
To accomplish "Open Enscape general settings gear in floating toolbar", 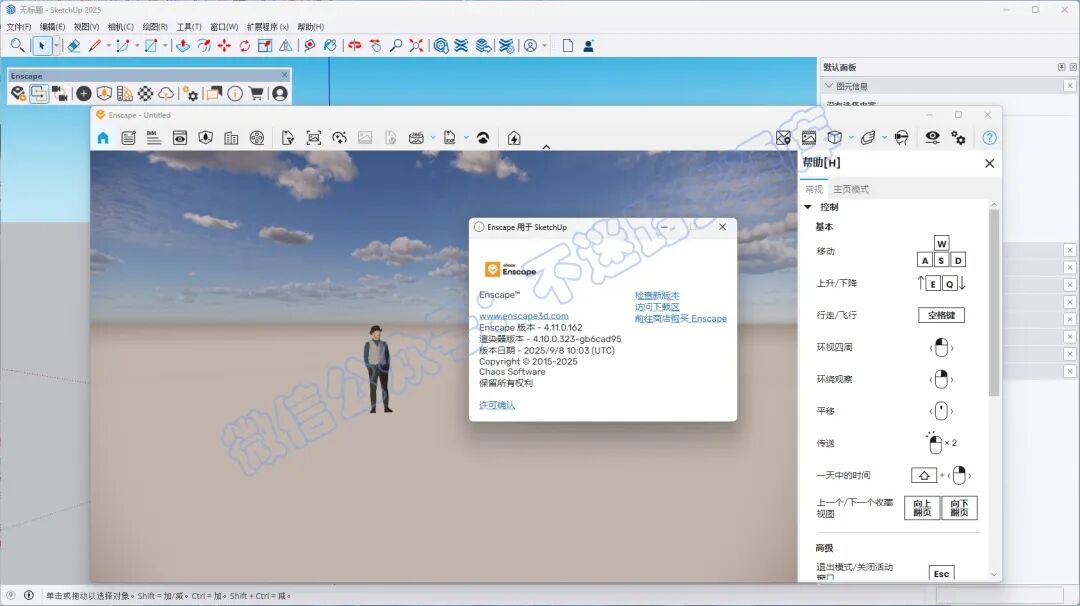I will click(191, 94).
